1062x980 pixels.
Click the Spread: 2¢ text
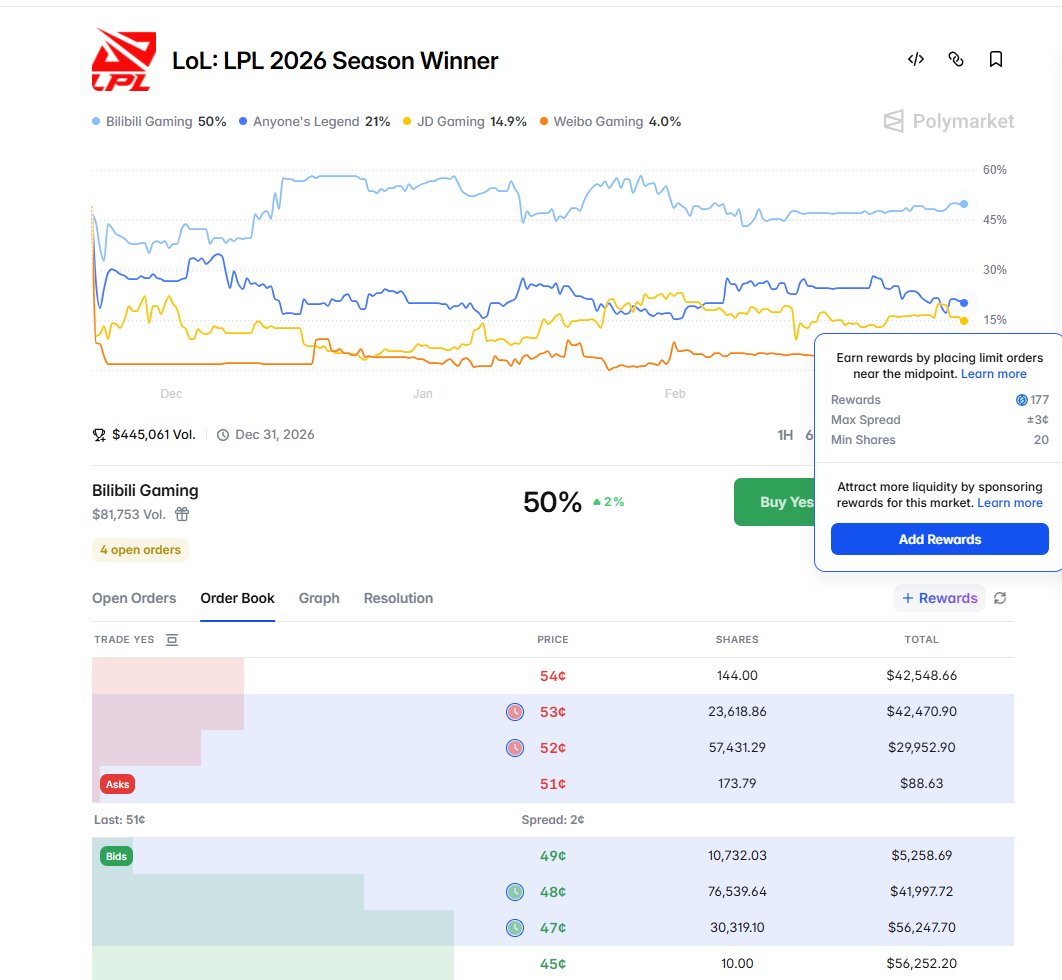pos(553,819)
